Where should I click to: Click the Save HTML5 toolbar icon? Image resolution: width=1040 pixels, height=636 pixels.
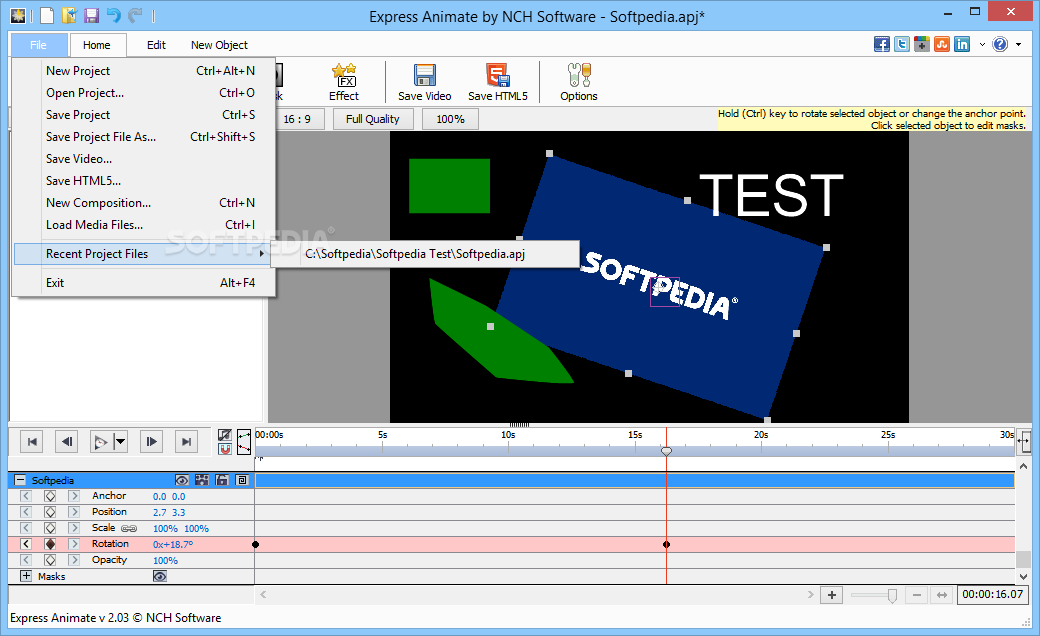pos(497,82)
